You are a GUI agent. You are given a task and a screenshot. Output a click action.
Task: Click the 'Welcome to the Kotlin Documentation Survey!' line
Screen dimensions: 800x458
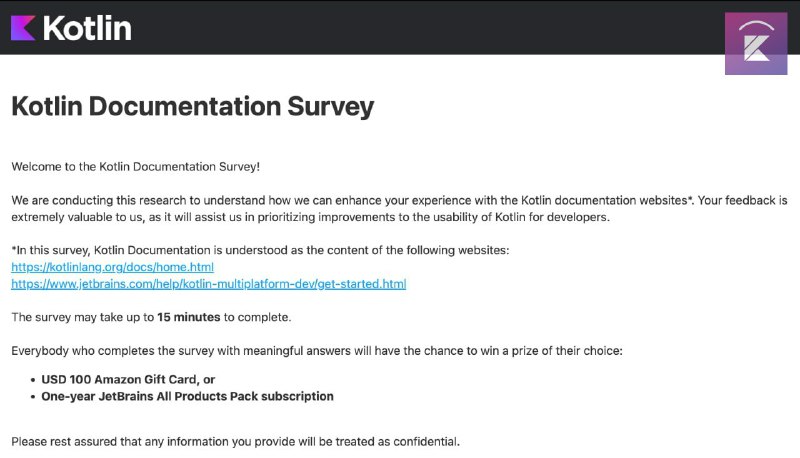point(136,167)
